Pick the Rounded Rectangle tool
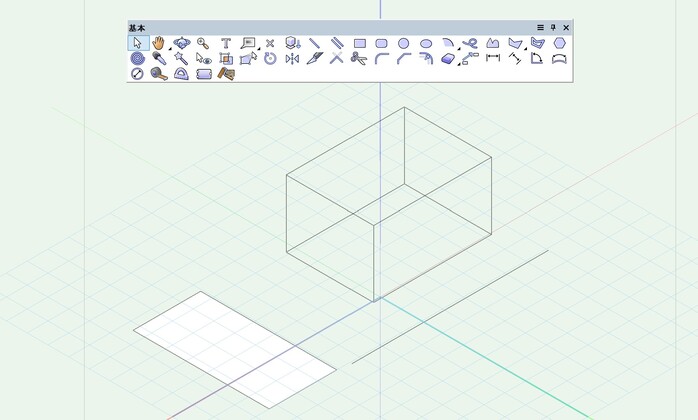The width and height of the screenshot is (698, 420). click(x=381, y=43)
